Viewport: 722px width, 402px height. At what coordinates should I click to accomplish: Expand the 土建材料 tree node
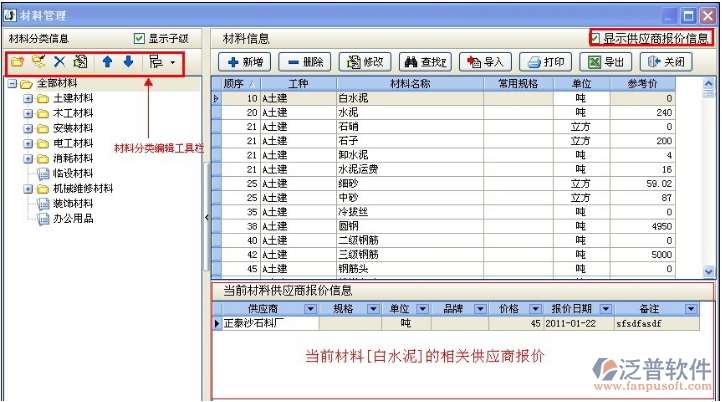[x=28, y=98]
